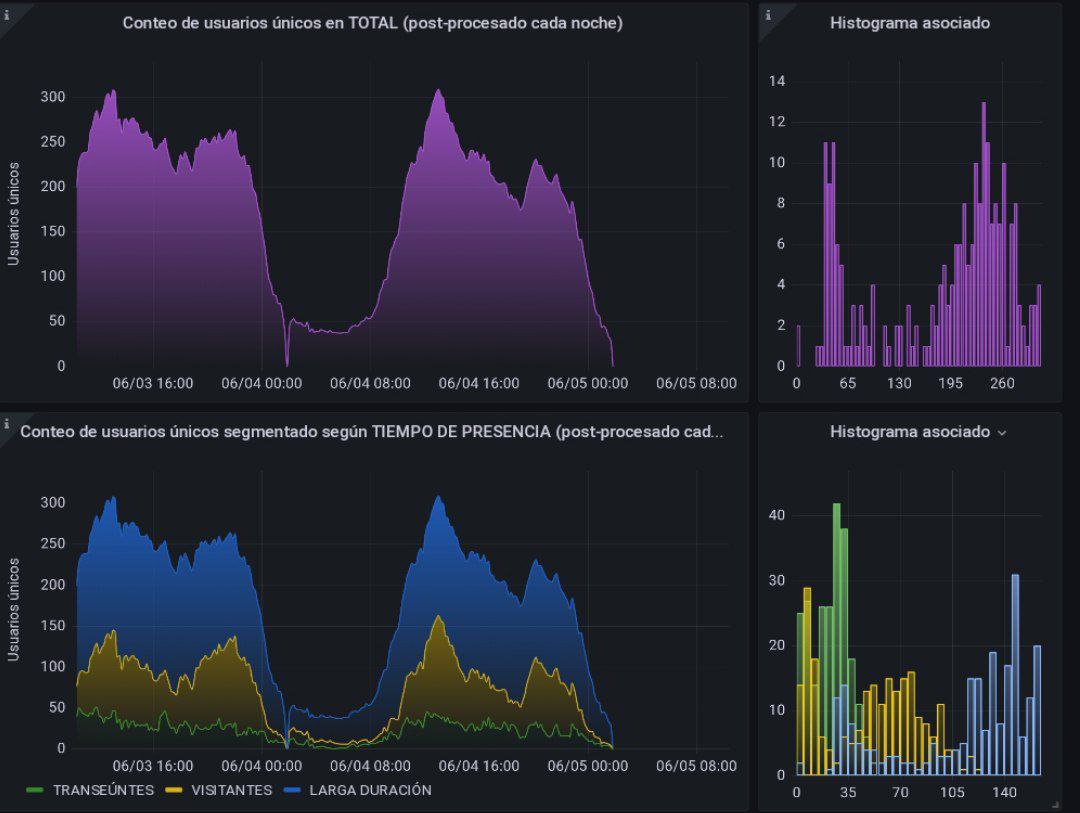The image size is (1080, 813).
Task: Click the '40' y-axis value on lower histogram
Action: 777,515
